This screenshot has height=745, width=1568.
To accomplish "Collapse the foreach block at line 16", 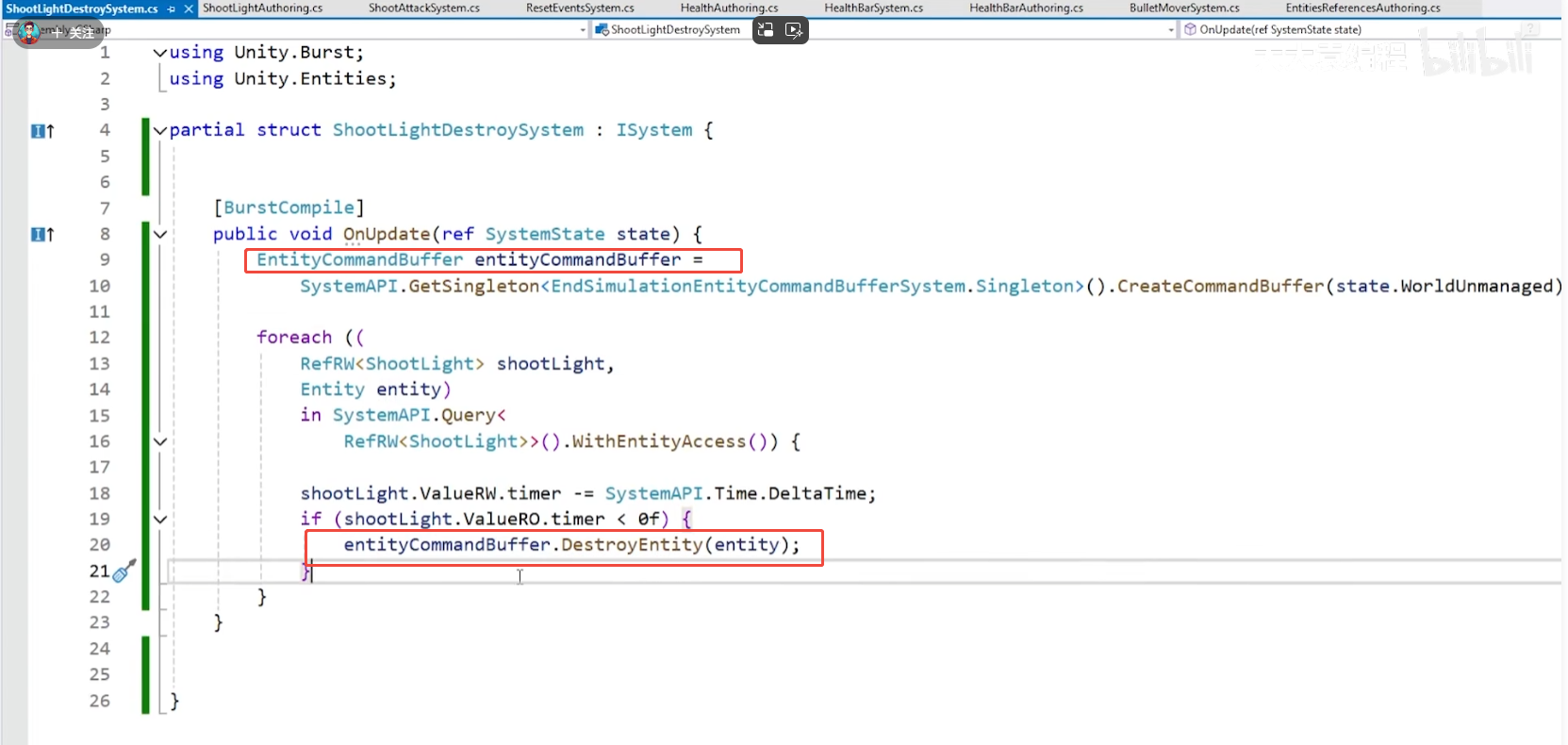I will (160, 441).
